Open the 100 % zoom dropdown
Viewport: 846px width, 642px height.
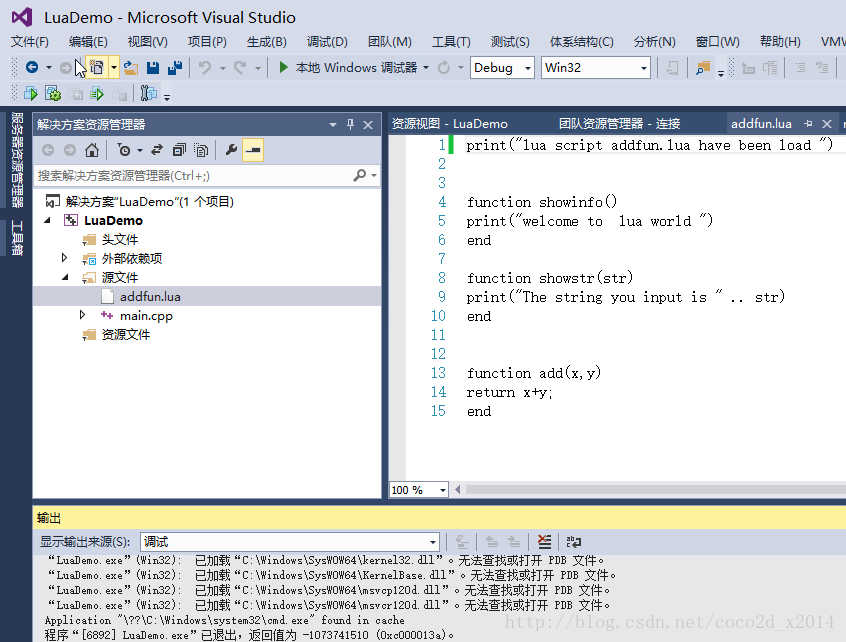pyautogui.click(x=442, y=490)
